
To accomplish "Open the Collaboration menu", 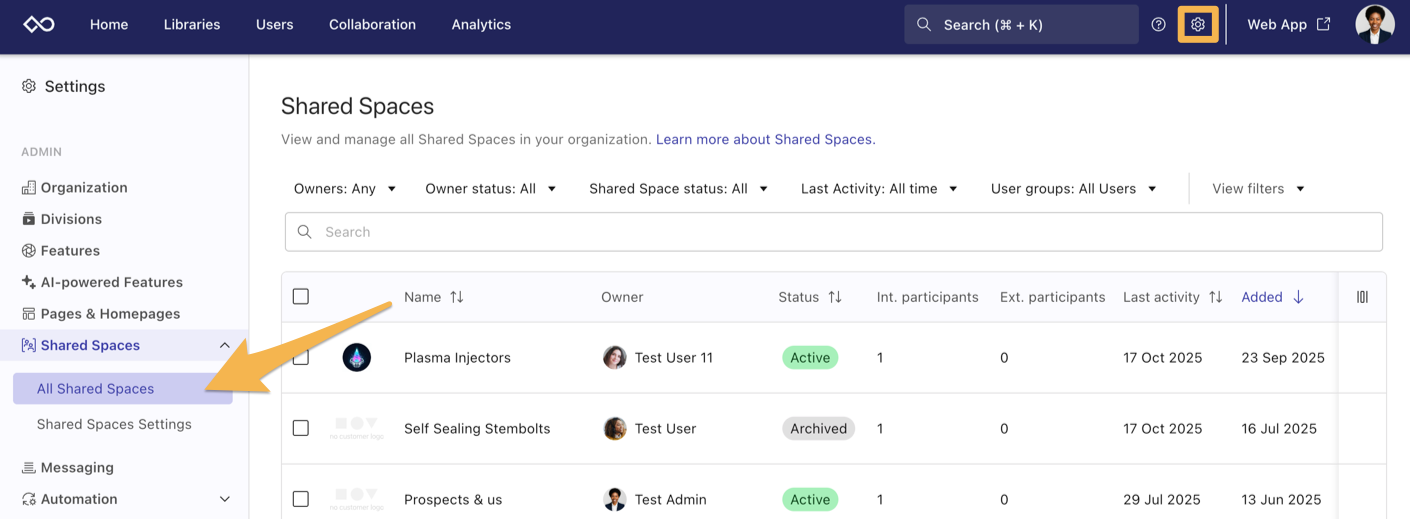I will 372,24.
